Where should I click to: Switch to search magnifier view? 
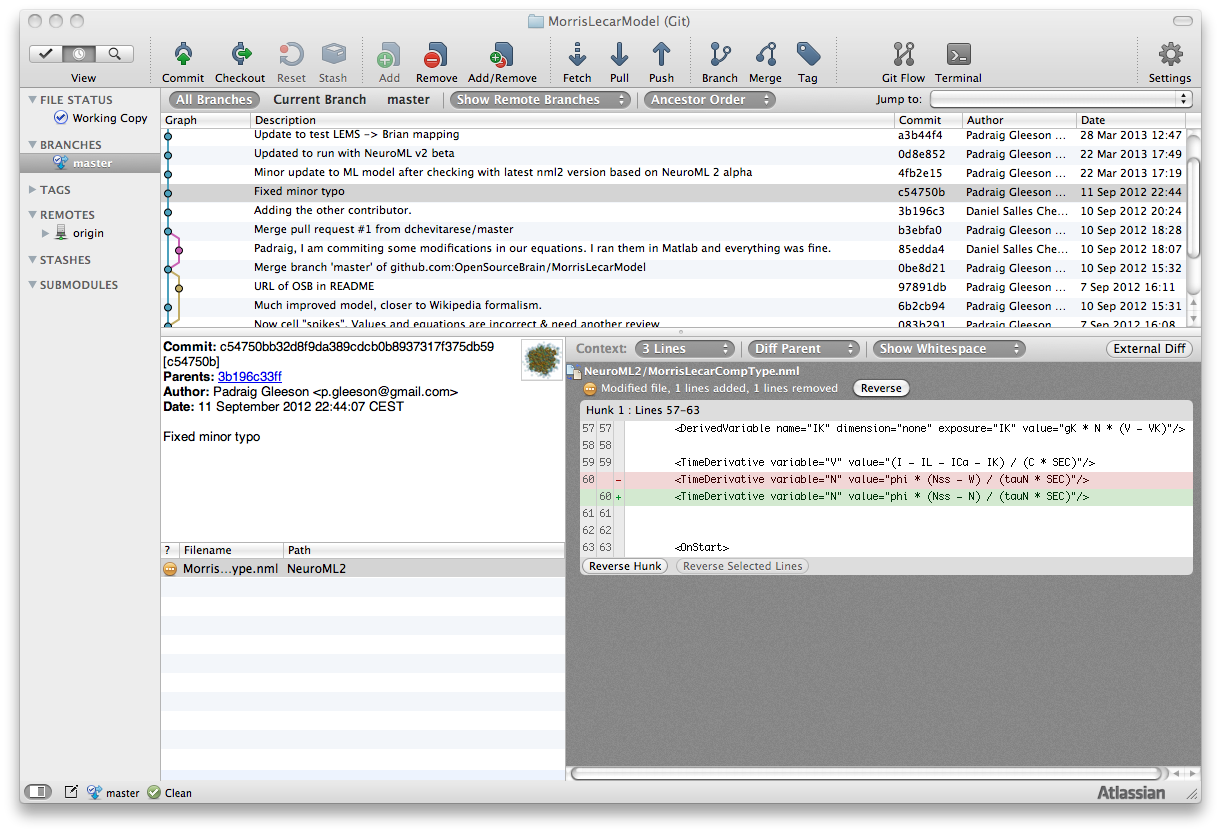pyautogui.click(x=116, y=54)
